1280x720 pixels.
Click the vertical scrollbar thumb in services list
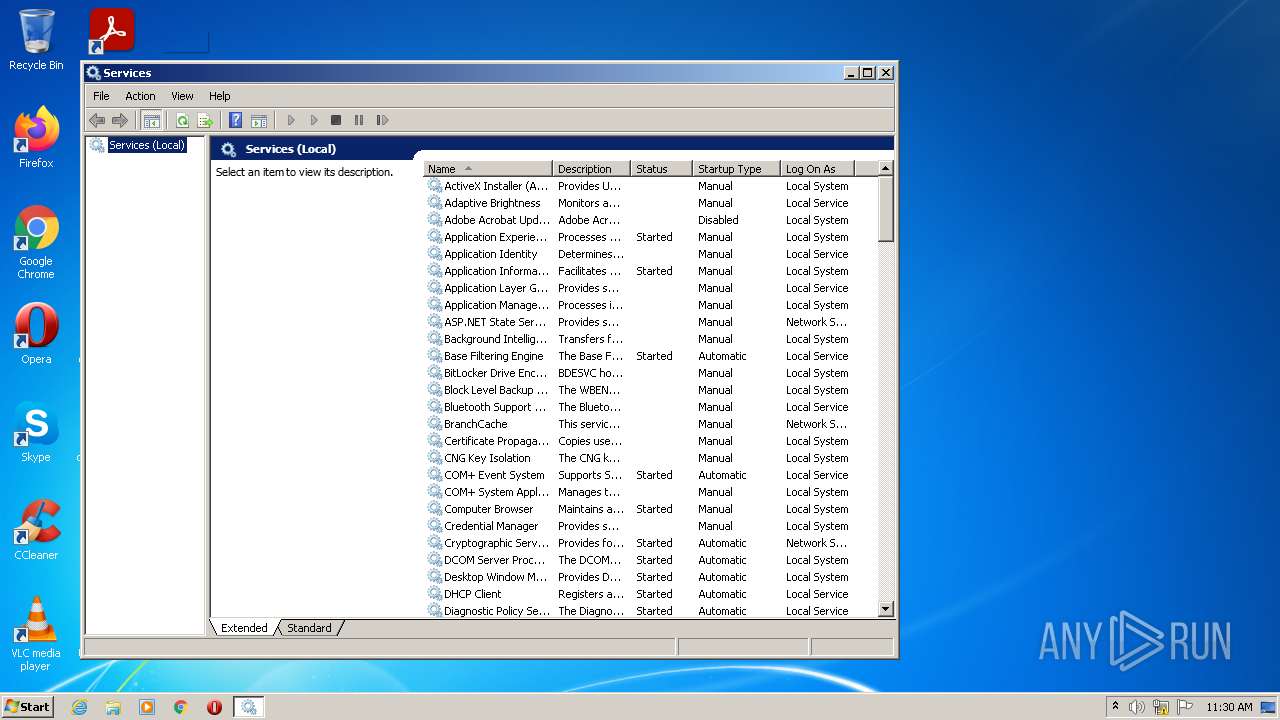(885, 209)
